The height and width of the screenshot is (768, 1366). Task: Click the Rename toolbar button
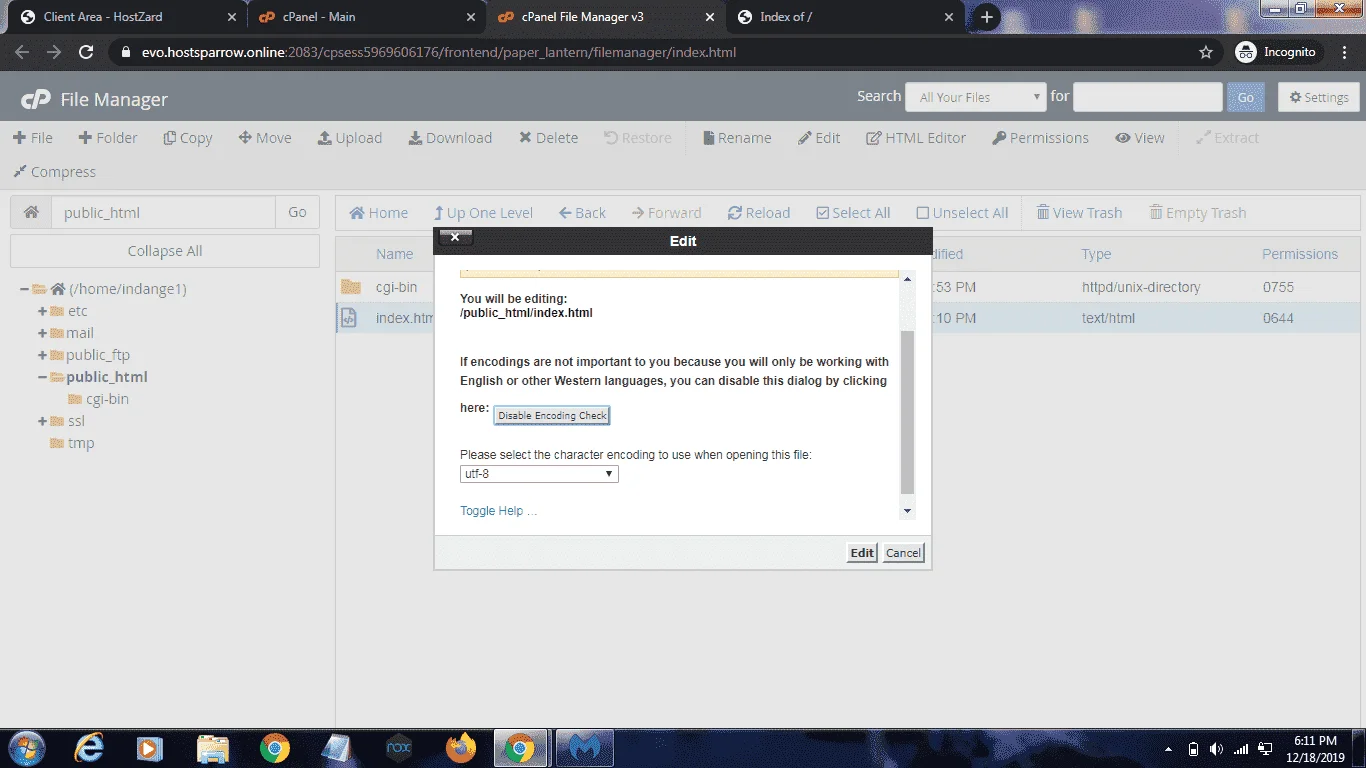737,138
